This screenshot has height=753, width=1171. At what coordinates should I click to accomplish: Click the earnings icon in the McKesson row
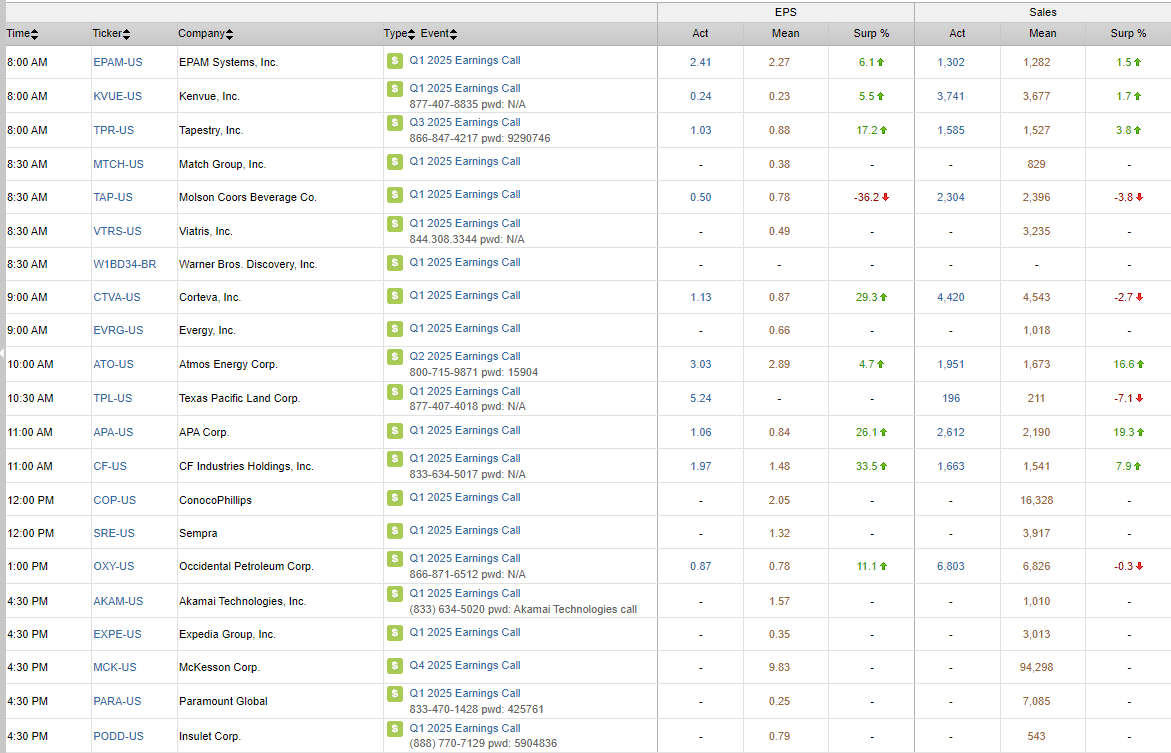395,665
